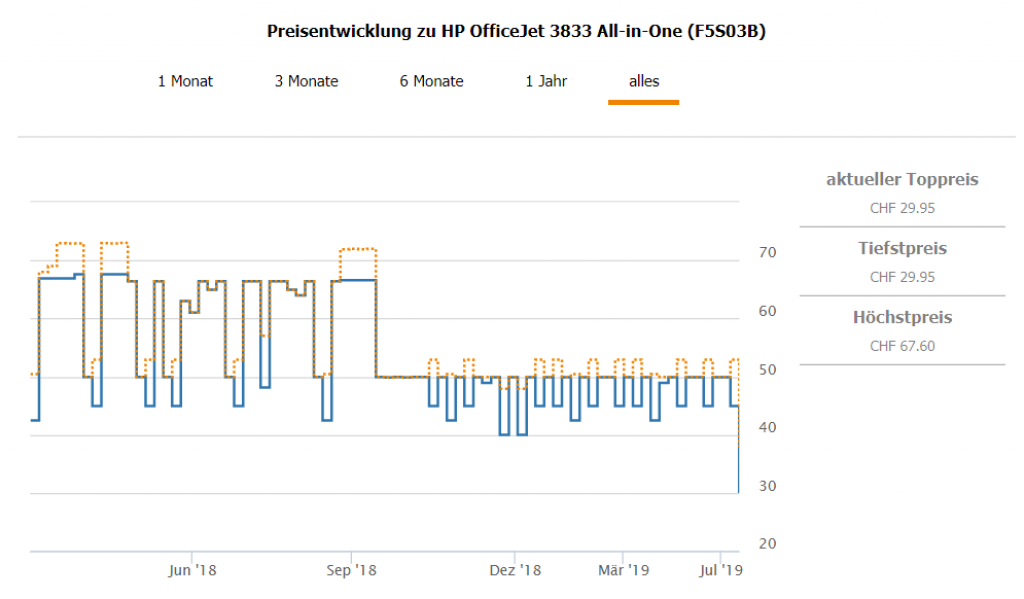The height and width of the screenshot is (599, 1024).
Task: Pick the "Mär '19" date marker
Action: pyautogui.click(x=624, y=570)
